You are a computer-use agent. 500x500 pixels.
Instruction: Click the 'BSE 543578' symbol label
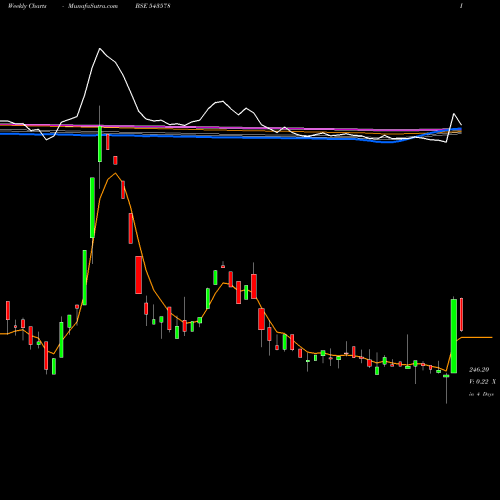(153, 6)
